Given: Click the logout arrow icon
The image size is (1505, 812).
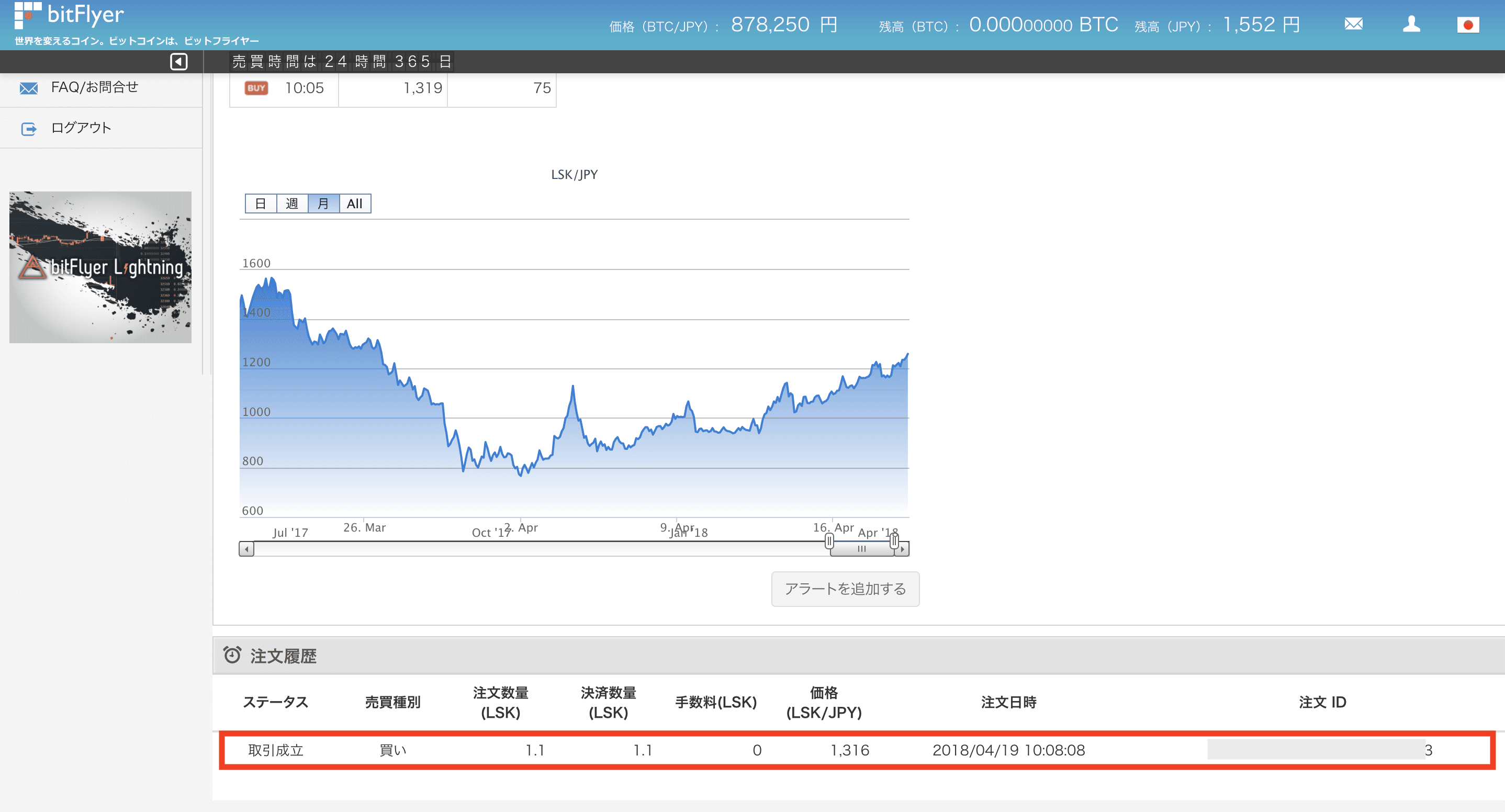Looking at the screenshot, I should tap(29, 129).
